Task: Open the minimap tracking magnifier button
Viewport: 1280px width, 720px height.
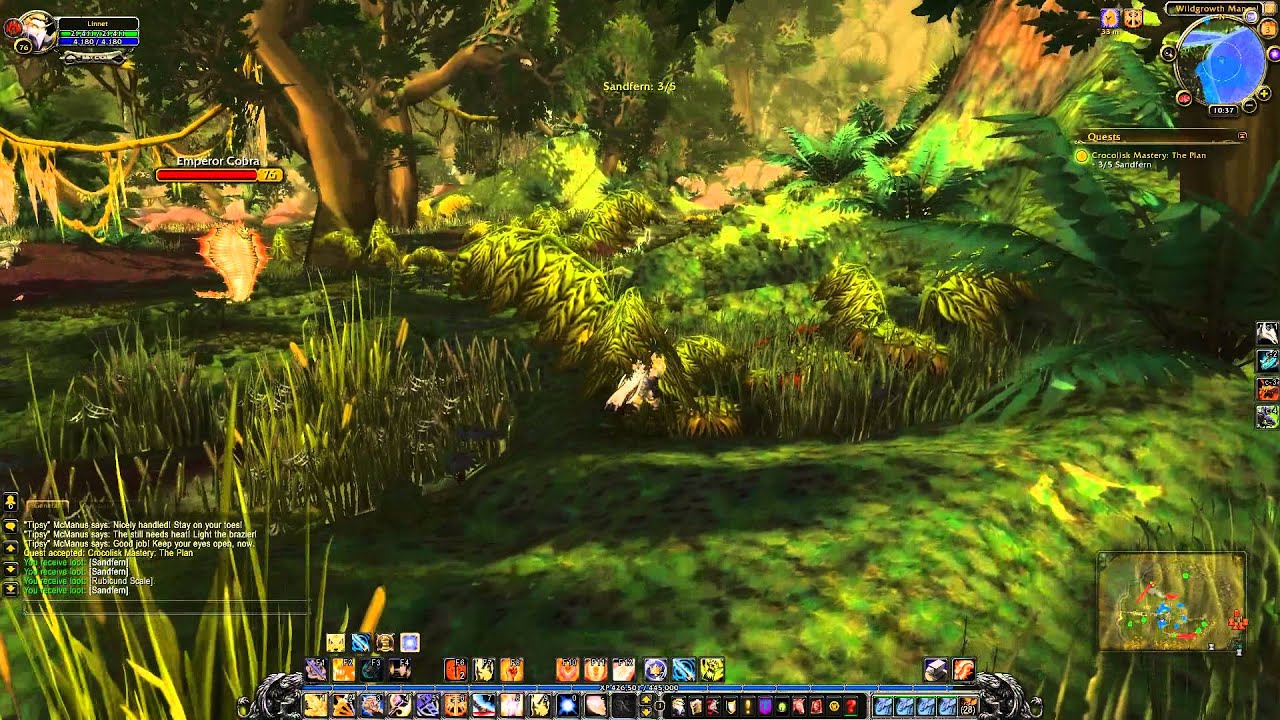Action: (1169, 53)
